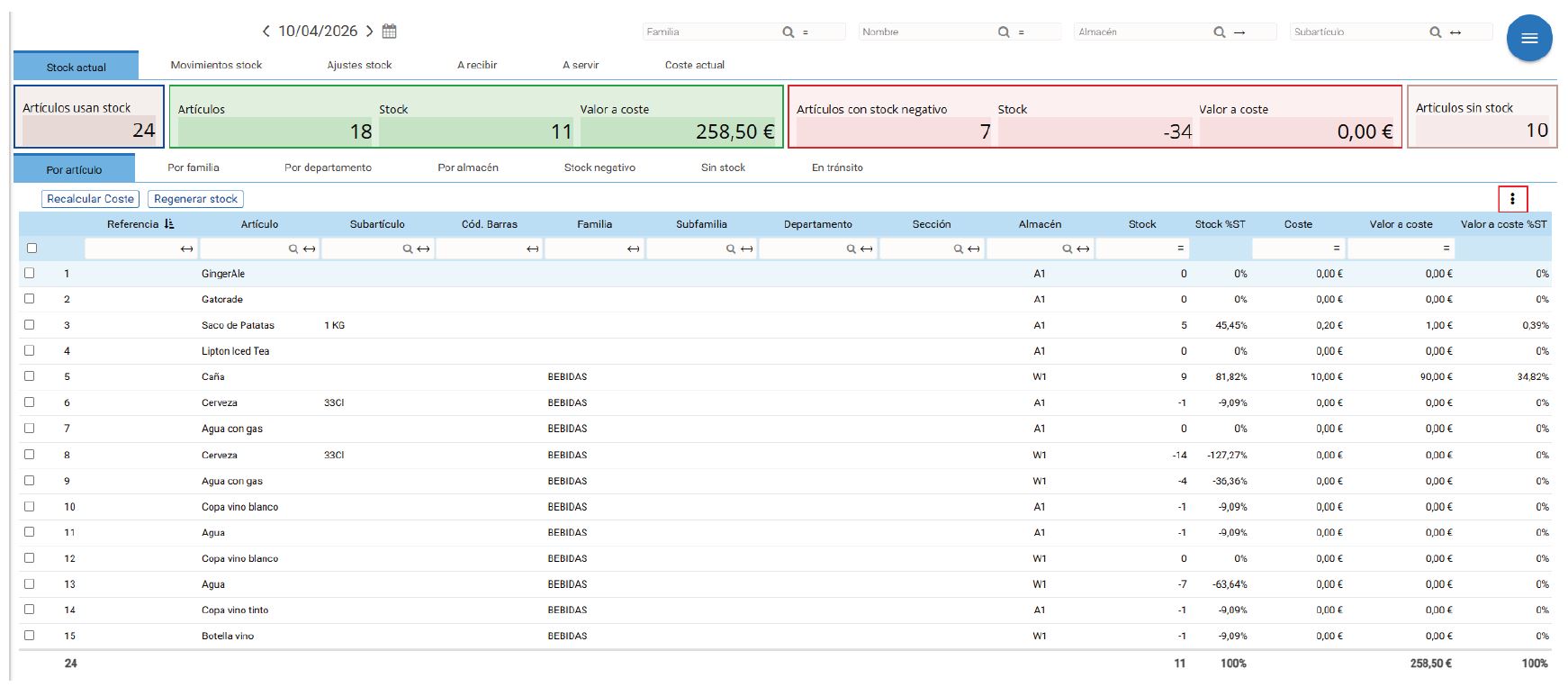Check the box for reference 10 Copa vino blanco
Viewport: 1568px width, 696px height.
[x=30, y=506]
